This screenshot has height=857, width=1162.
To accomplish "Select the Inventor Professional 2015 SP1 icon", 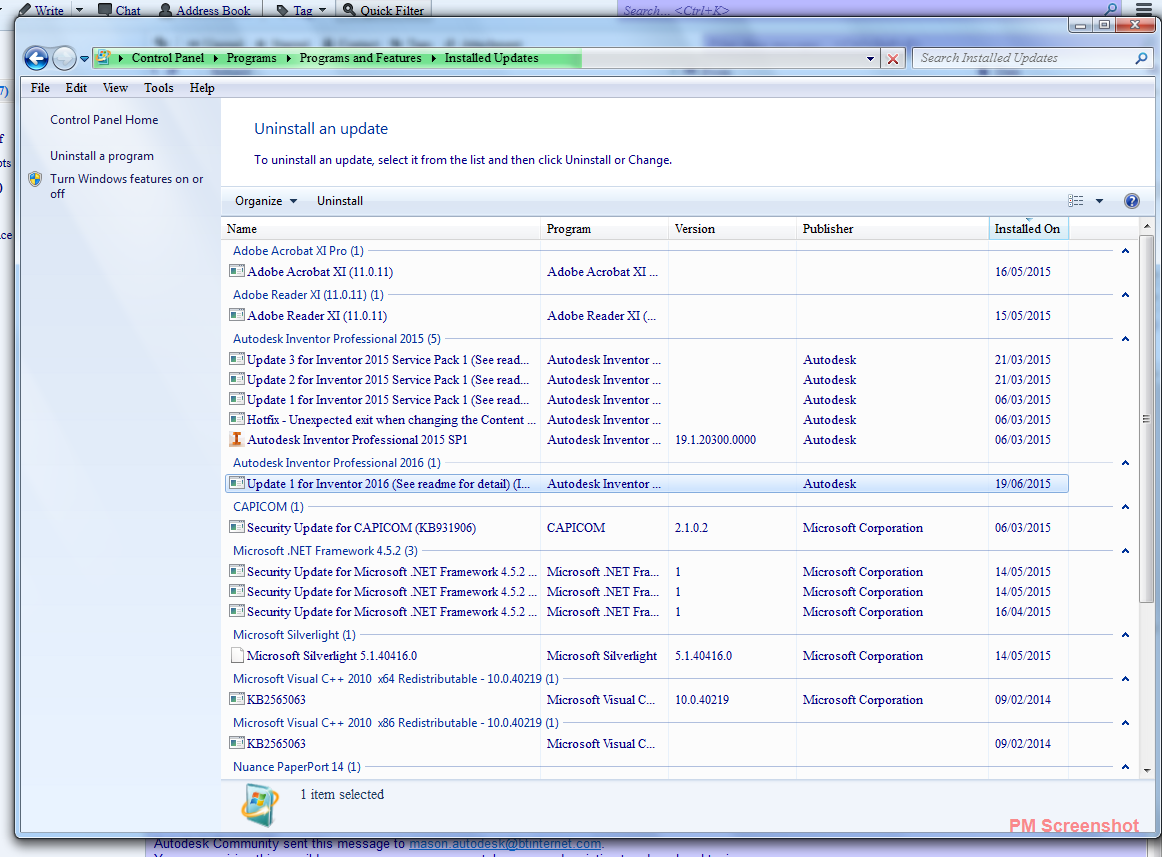I will (236, 439).
